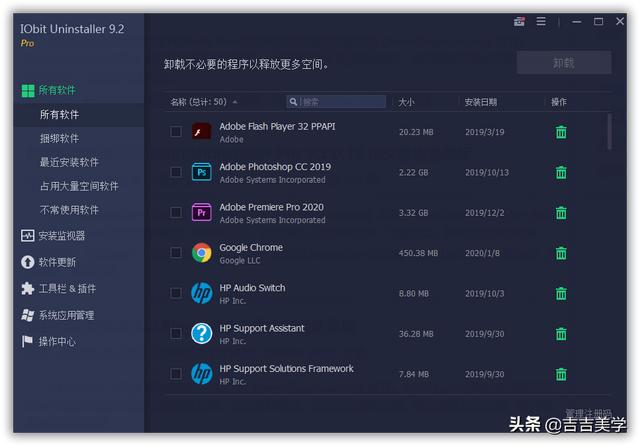This screenshot has width=640, height=446.
Task: Click the flag icon for 操作中心
Action: 27,341
